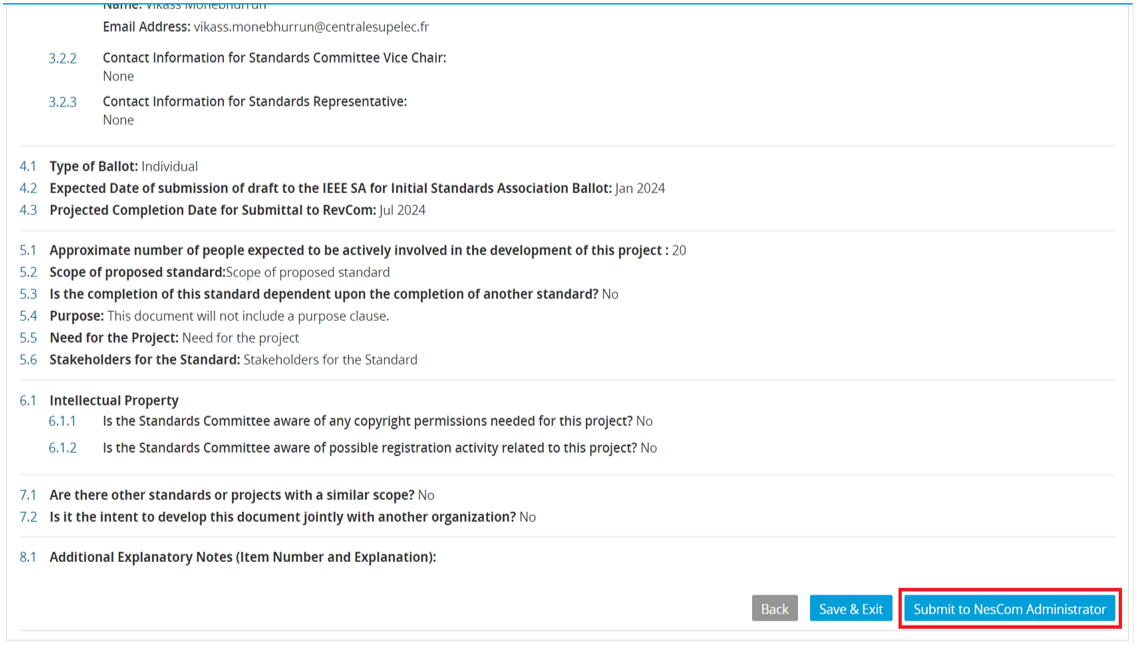Image resolution: width=1141 pixels, height=648 pixels.
Task: Click the gray Back button
Action: click(775, 609)
